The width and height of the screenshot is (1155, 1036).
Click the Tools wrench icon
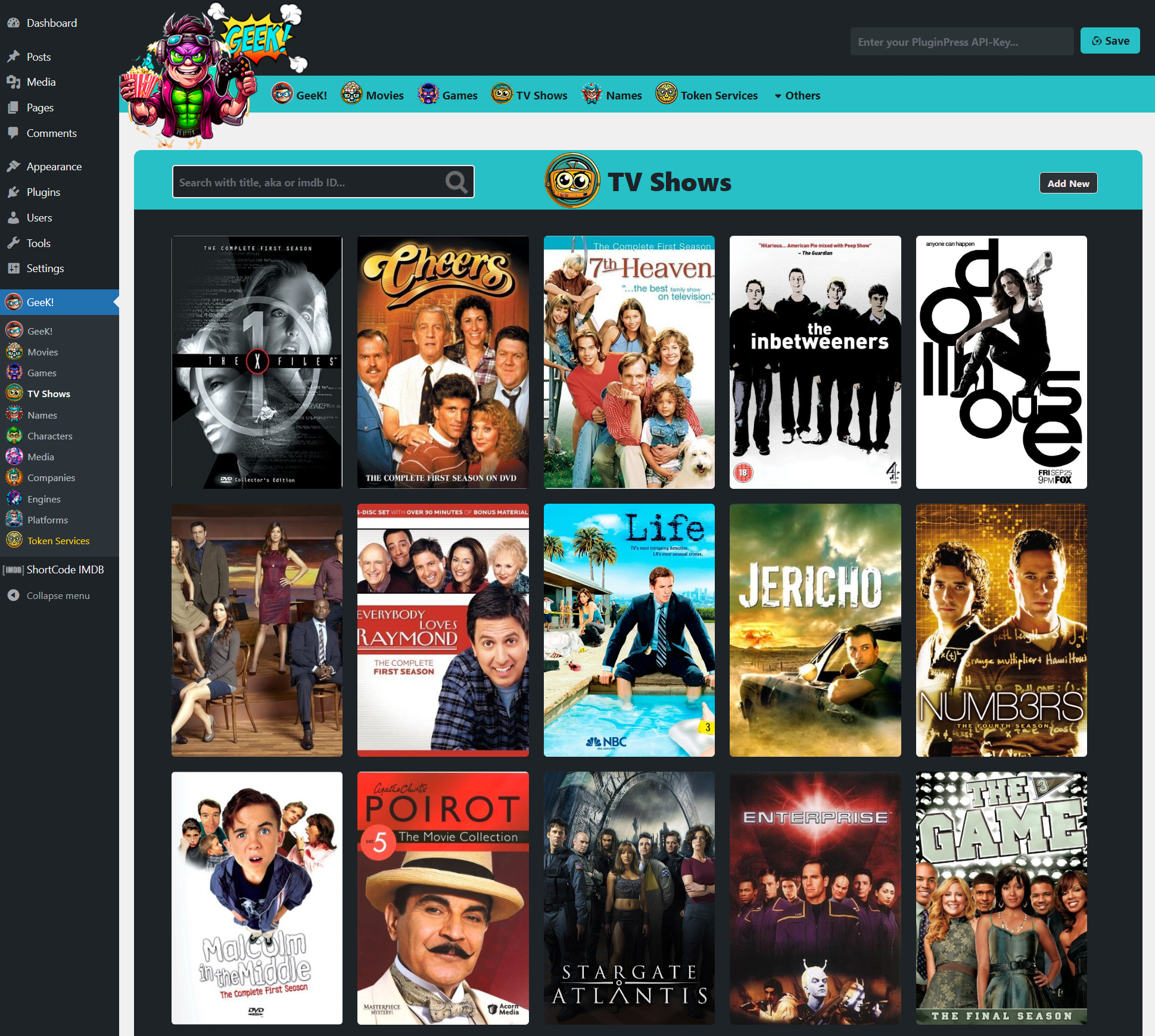[x=13, y=244]
